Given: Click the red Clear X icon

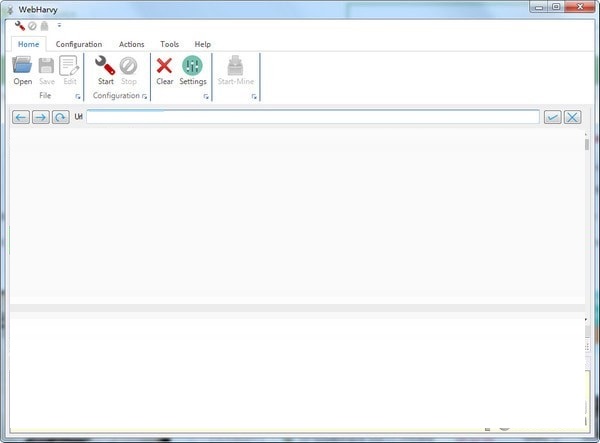Looking at the screenshot, I should (164, 67).
